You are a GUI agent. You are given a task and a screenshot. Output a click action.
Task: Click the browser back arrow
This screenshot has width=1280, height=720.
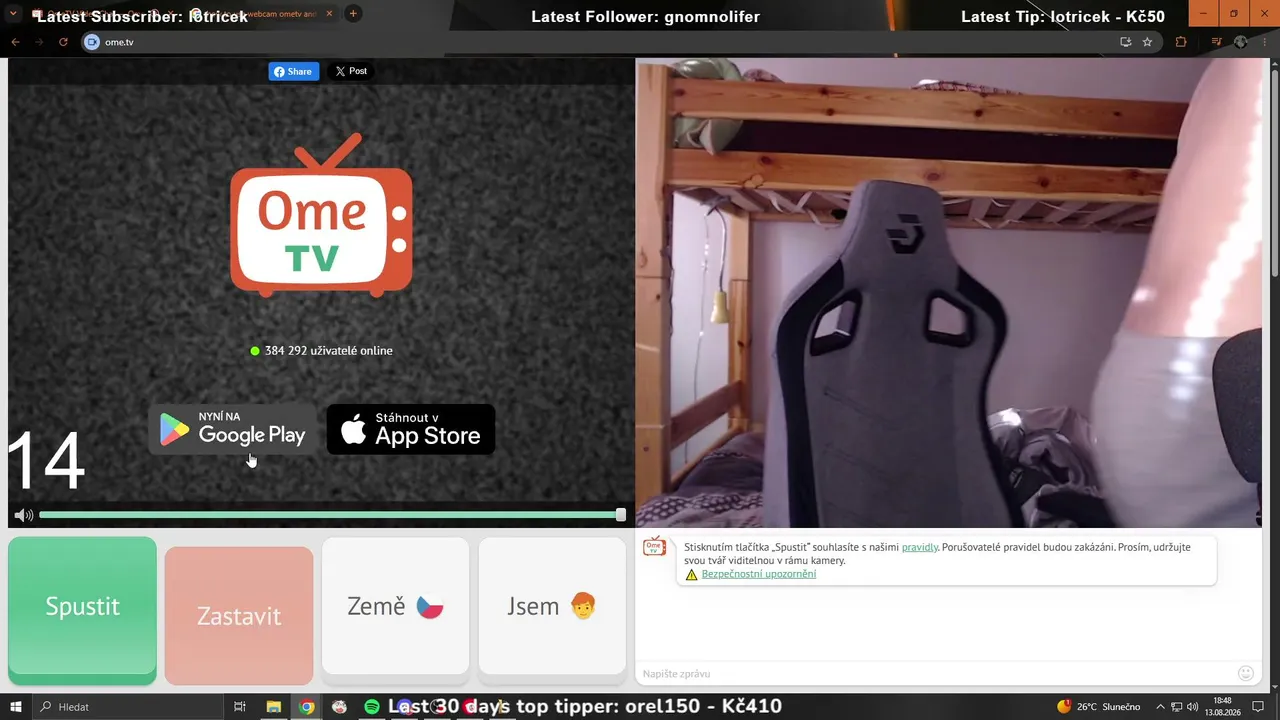click(x=15, y=42)
